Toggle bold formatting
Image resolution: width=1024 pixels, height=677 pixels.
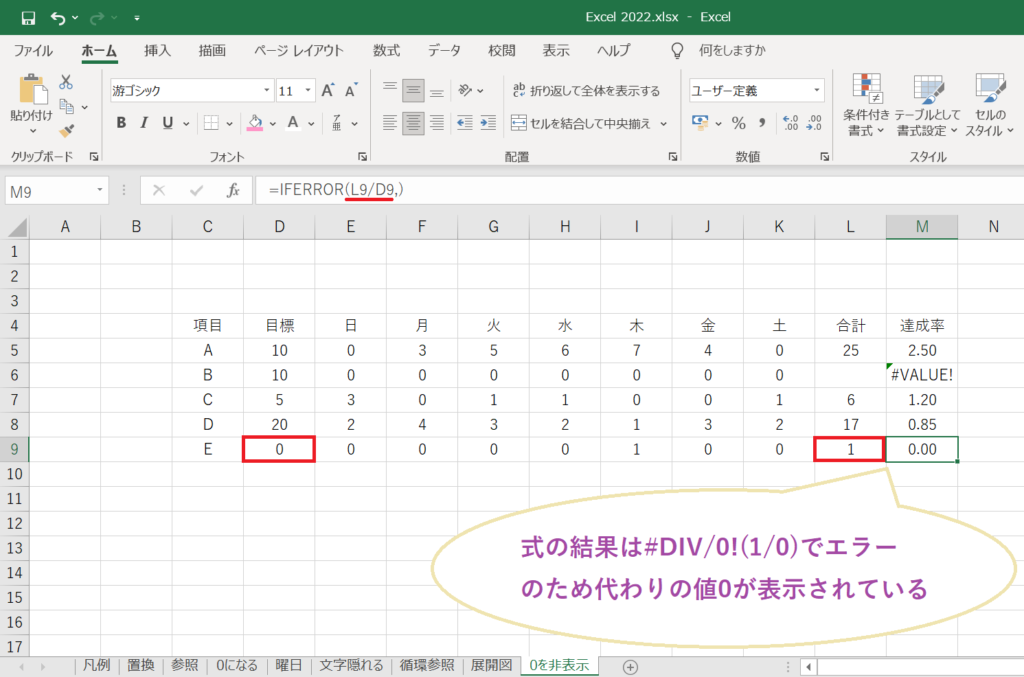(x=120, y=123)
